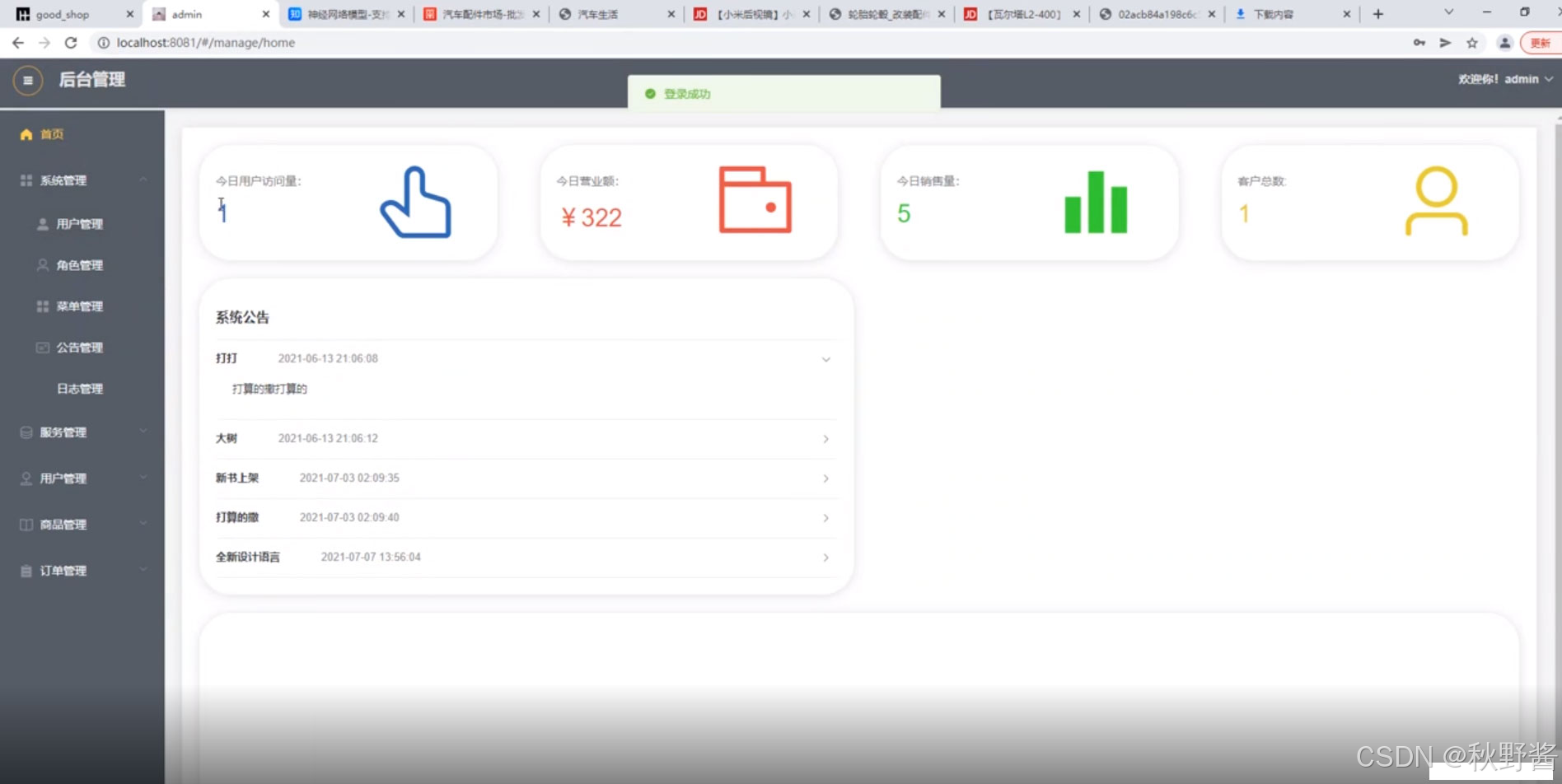Click the 登录成功 notification message

(x=687, y=94)
